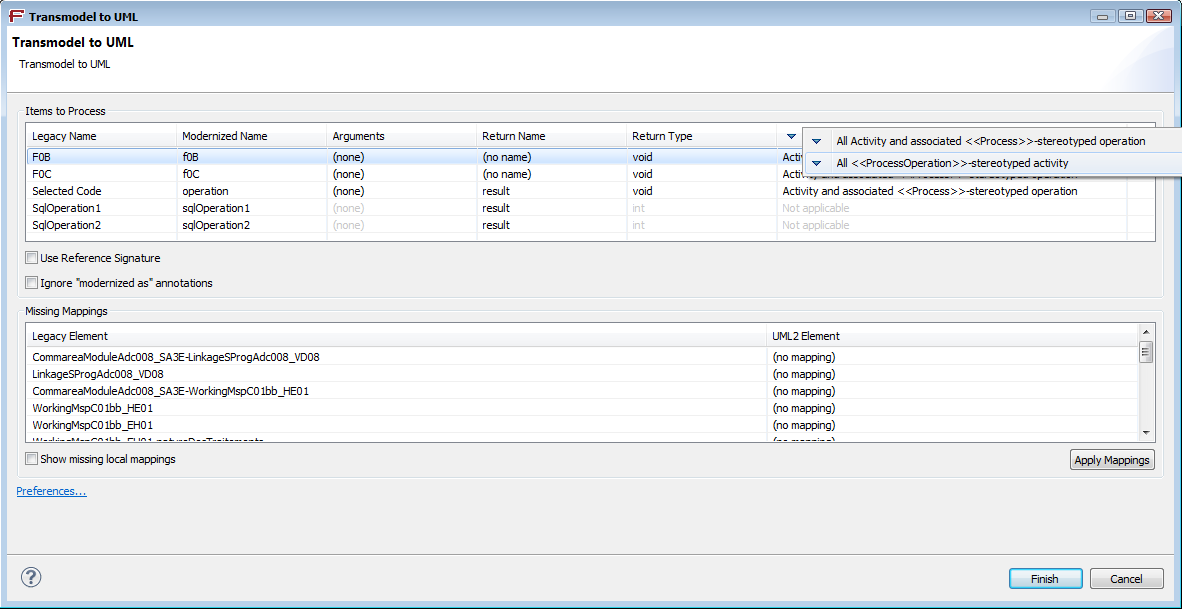
Task: Click the UML2 Element column header
Action: (x=953, y=335)
